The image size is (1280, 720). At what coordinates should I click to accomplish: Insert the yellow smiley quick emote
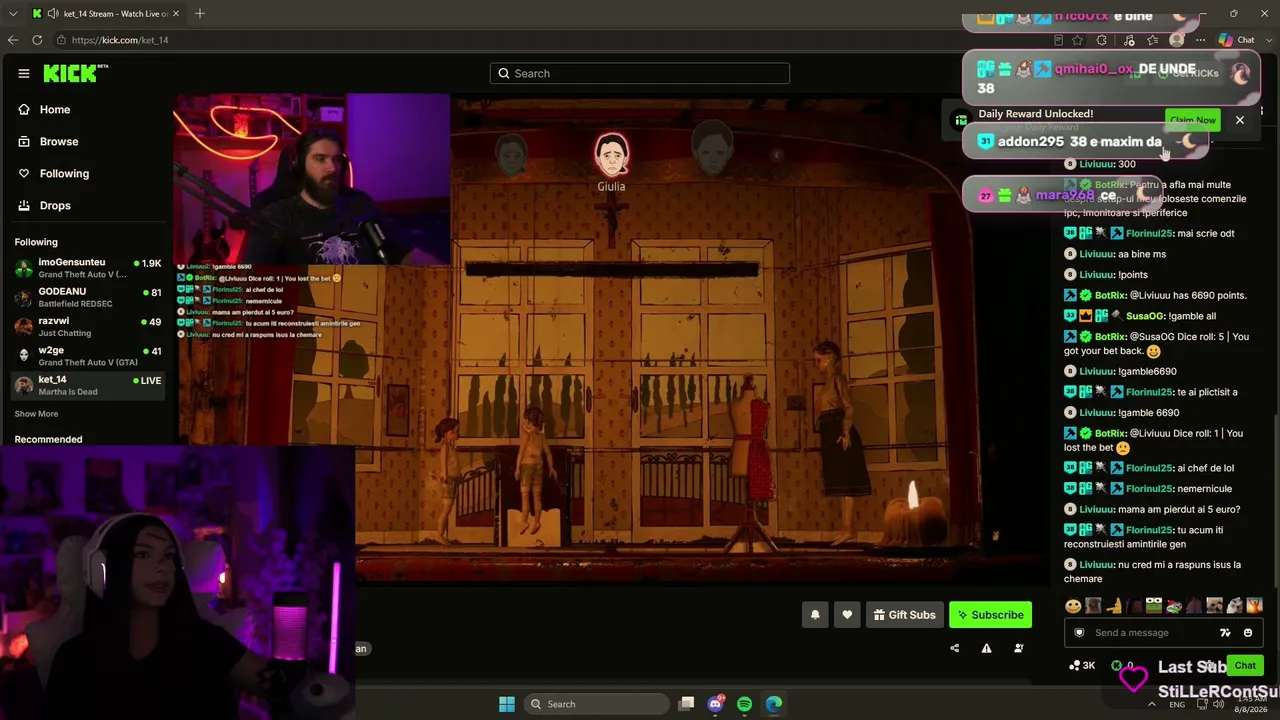(1073, 605)
